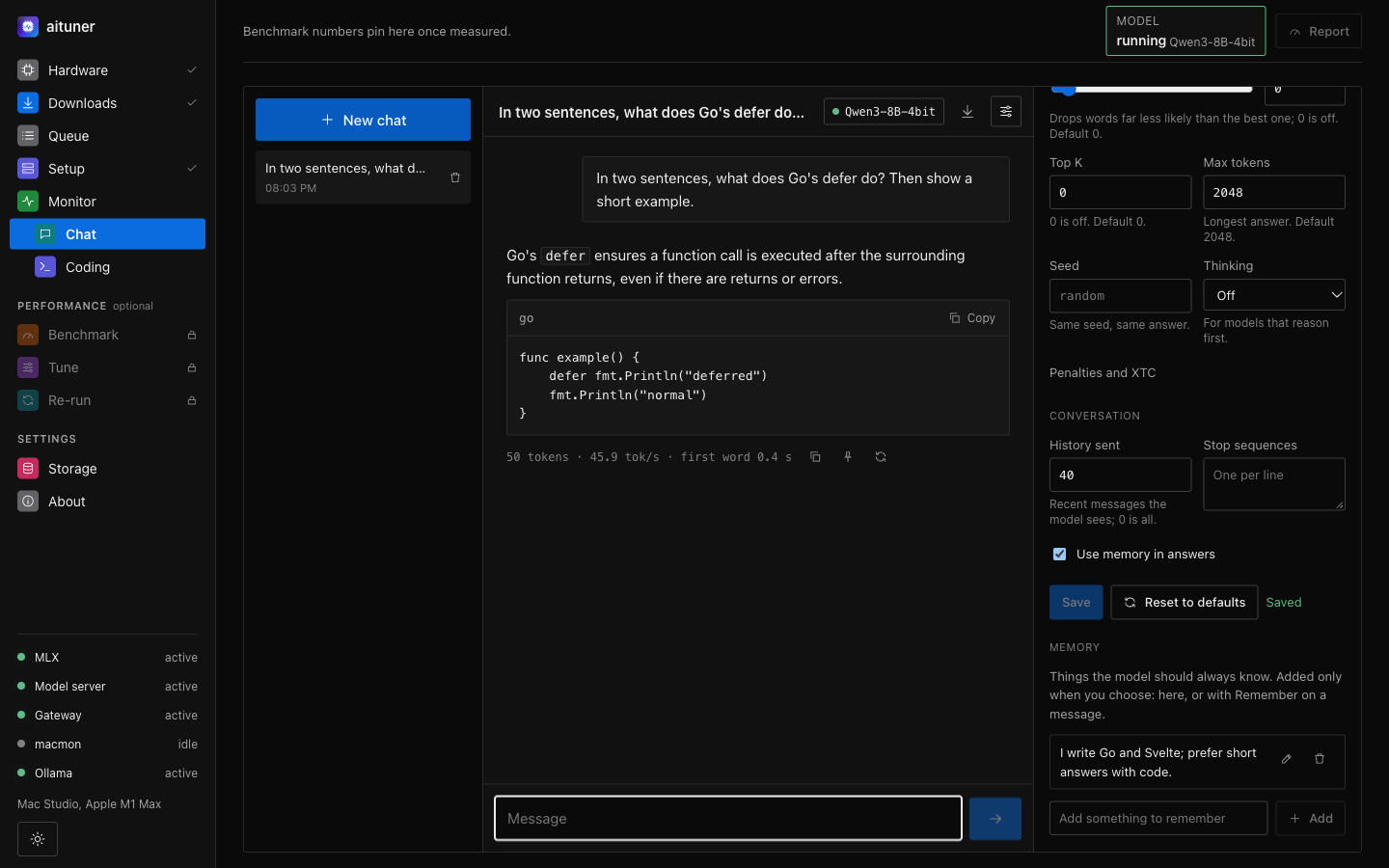Screen dimensions: 1389x868
Task: Click the Setup icon in the sidebar
Action: pyautogui.click(x=28, y=169)
